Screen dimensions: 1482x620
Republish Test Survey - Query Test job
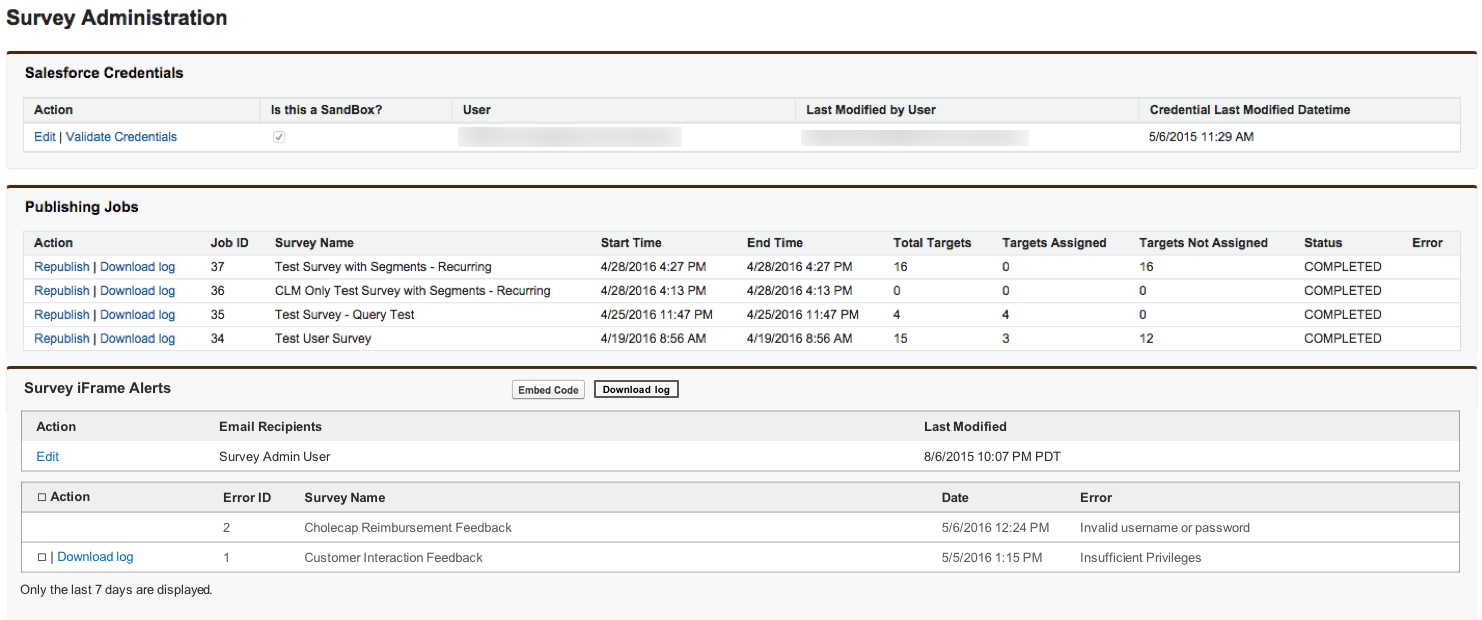(x=62, y=315)
